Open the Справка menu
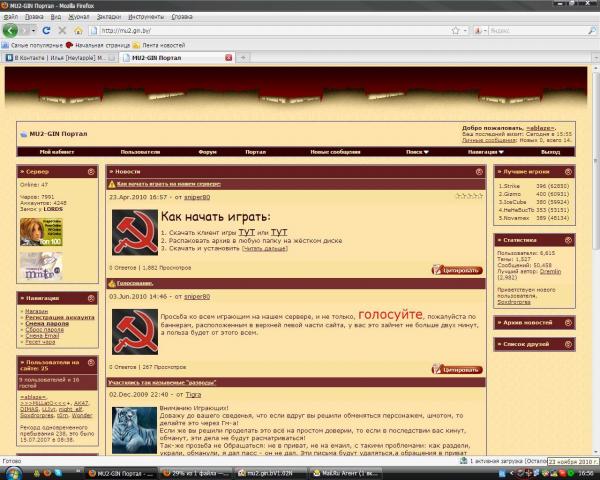The height and width of the screenshot is (480, 600). pyautogui.click(x=182, y=17)
